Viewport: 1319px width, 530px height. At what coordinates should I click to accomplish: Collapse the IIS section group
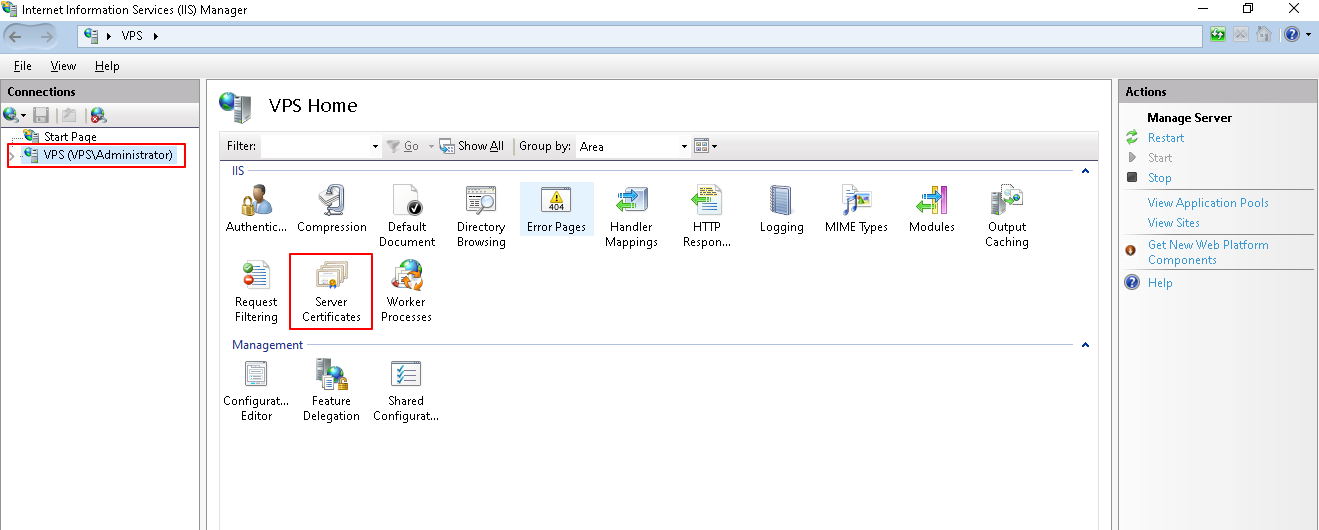[1084, 172]
